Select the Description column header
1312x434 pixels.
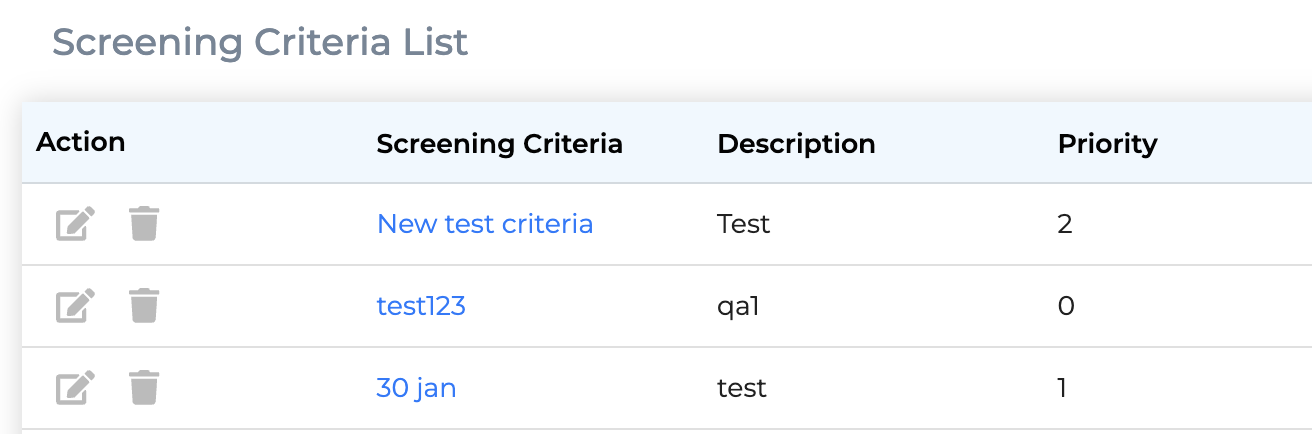[x=796, y=144]
